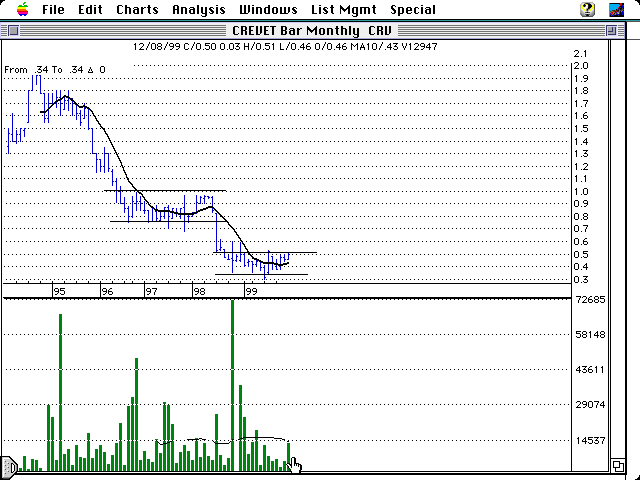Click the 0.5 price axis label
Screen dimensions: 640x480
coord(581,254)
